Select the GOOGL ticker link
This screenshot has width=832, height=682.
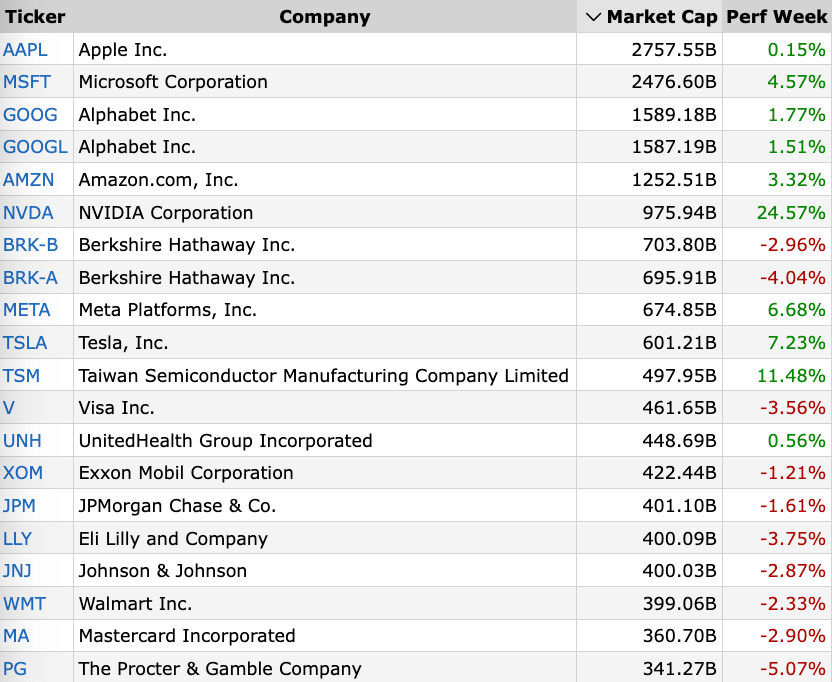(35, 147)
